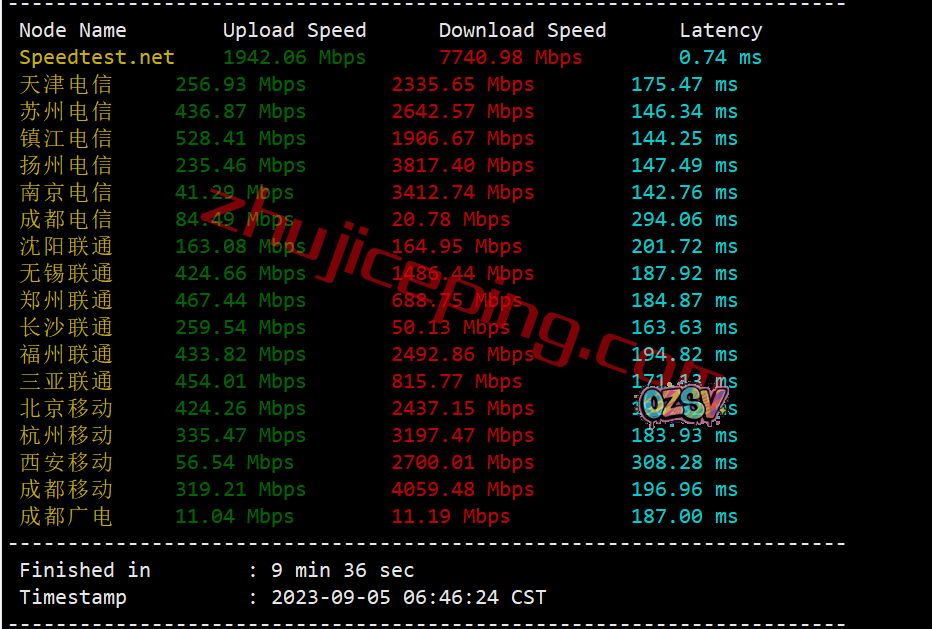Click the 0.74 ms latency value
The image size is (932, 629).
(x=720, y=58)
